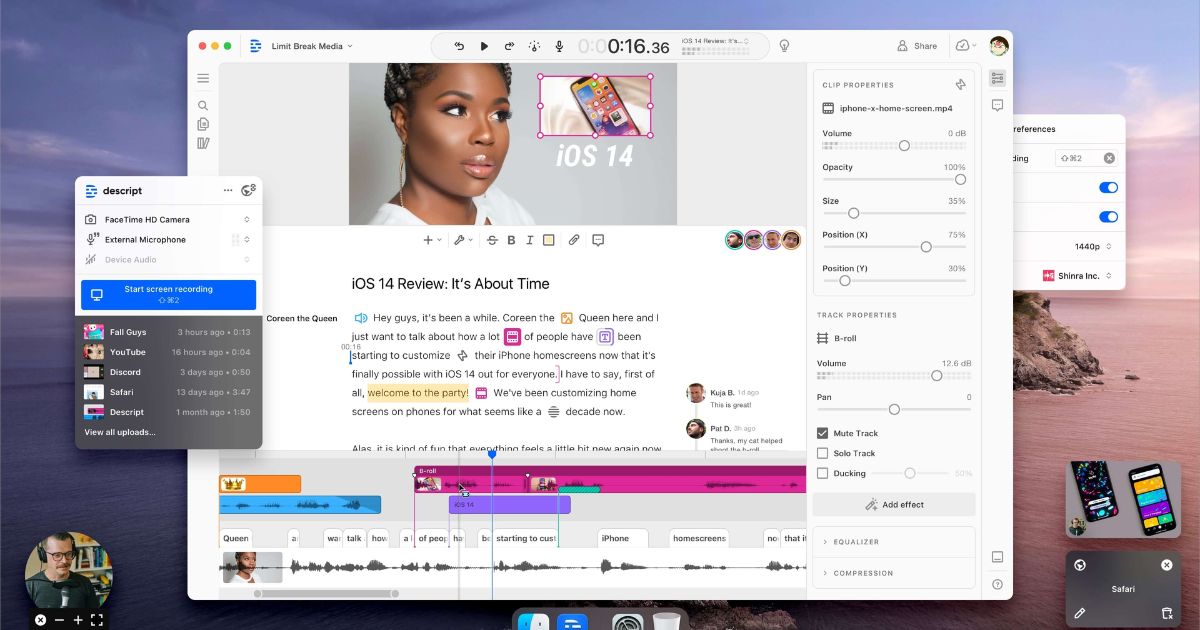1200x630 pixels.
Task: Click the globe icon in descript popup
Action: tap(249, 190)
